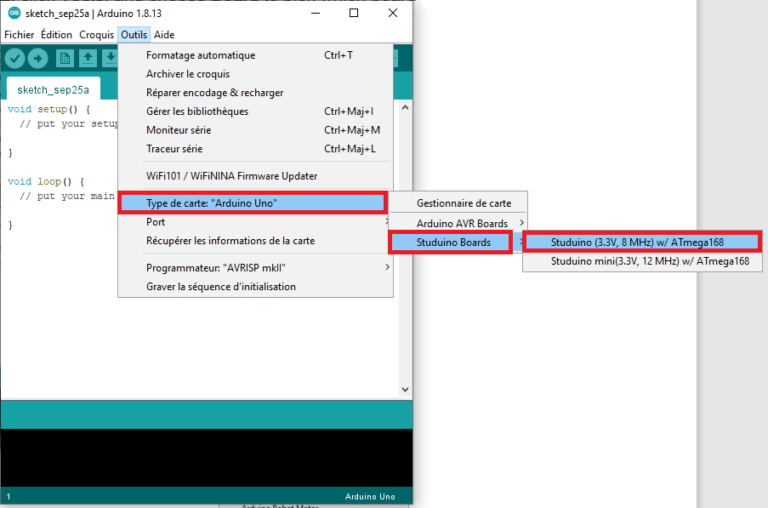Image resolution: width=768 pixels, height=508 pixels.
Task: Expand the Port submenu
Action: click(x=252, y=222)
